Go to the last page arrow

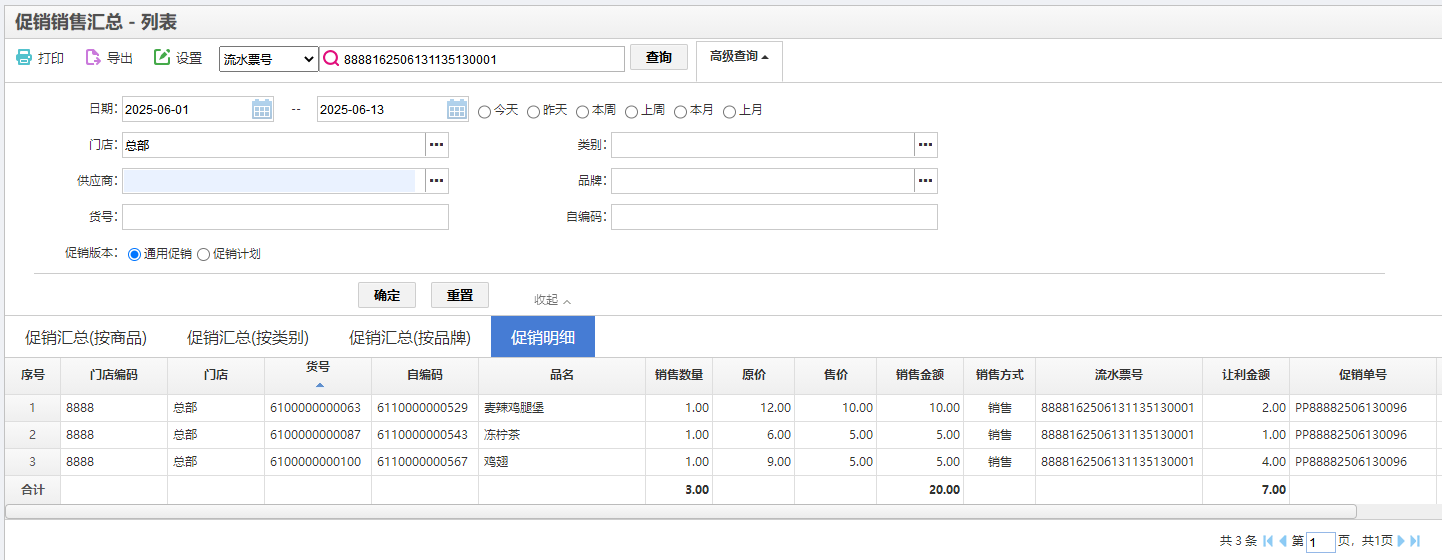point(1415,541)
